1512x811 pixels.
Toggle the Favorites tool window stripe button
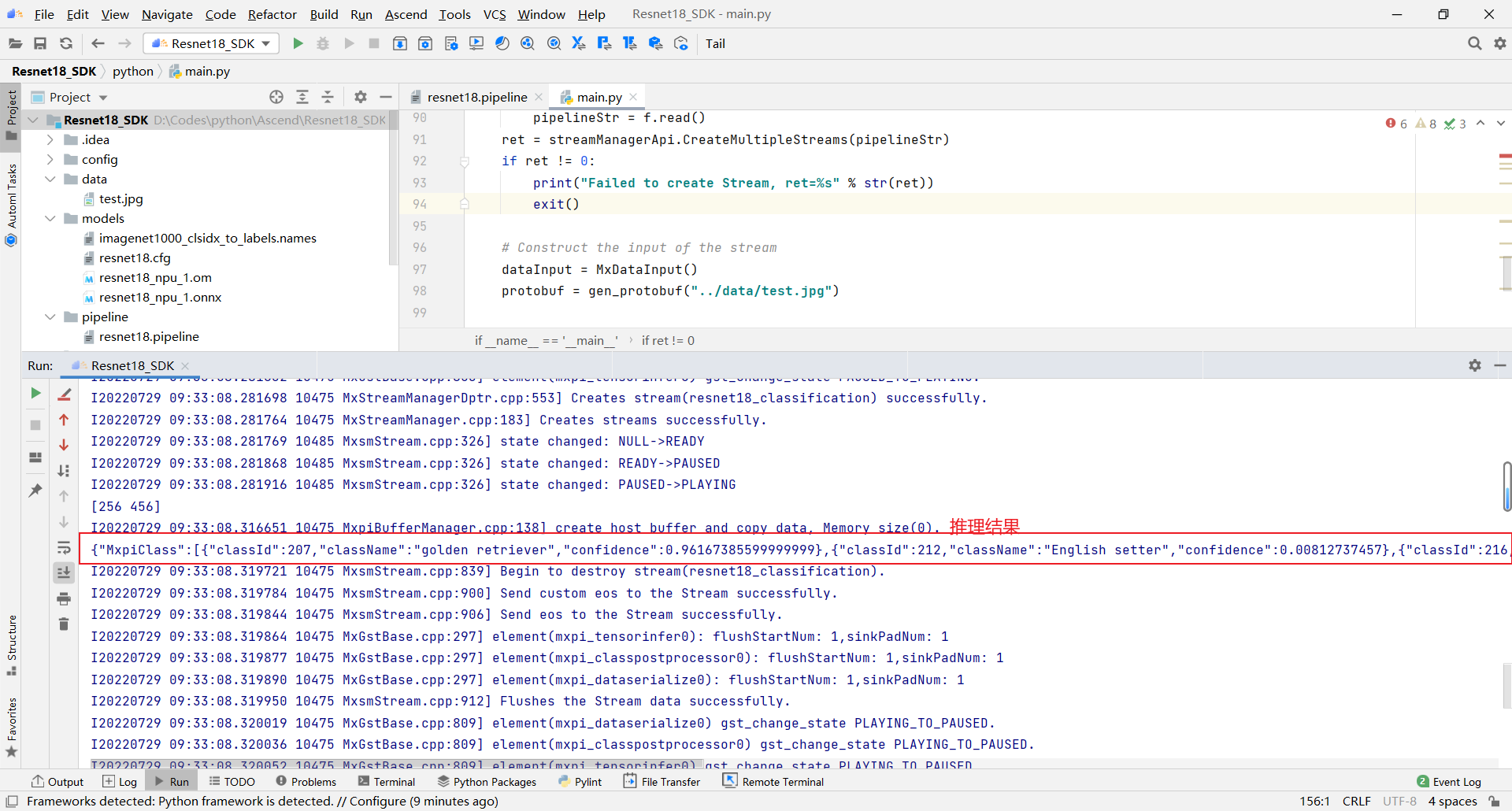click(11, 728)
